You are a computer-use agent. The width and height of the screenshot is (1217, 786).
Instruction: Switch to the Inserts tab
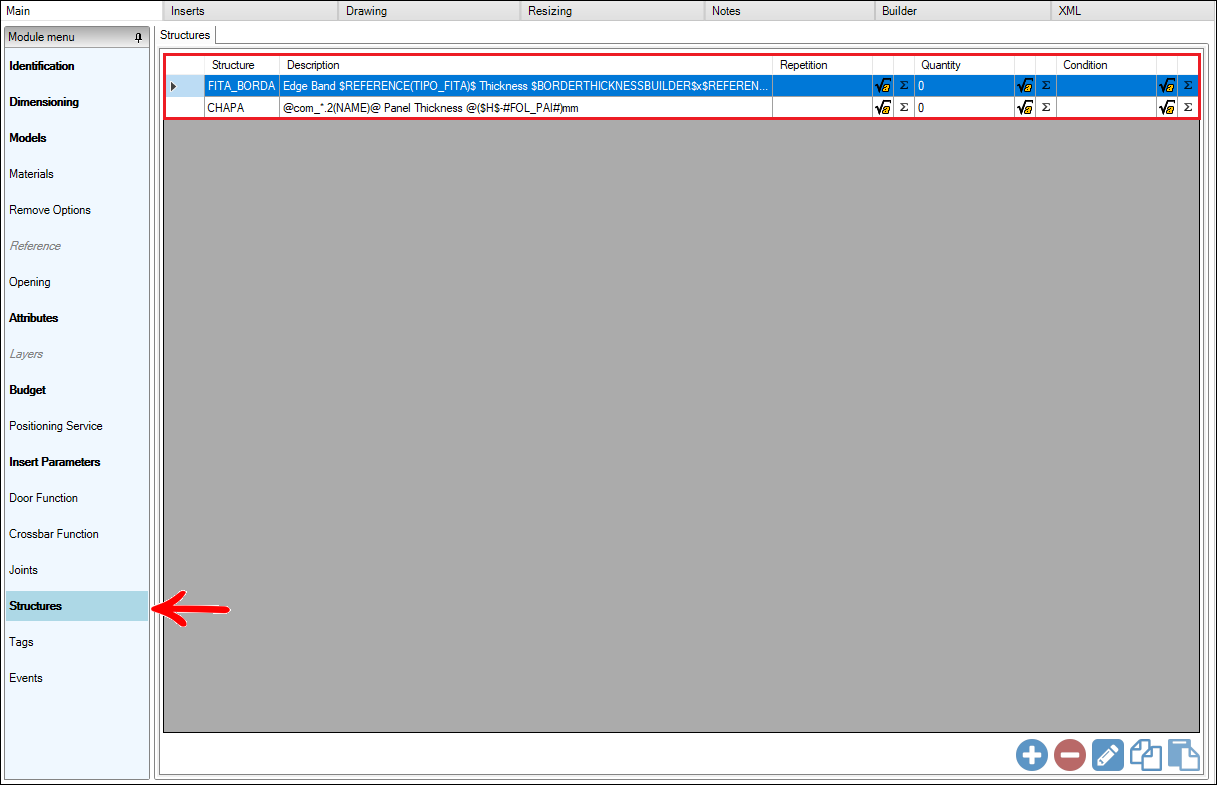click(x=250, y=11)
